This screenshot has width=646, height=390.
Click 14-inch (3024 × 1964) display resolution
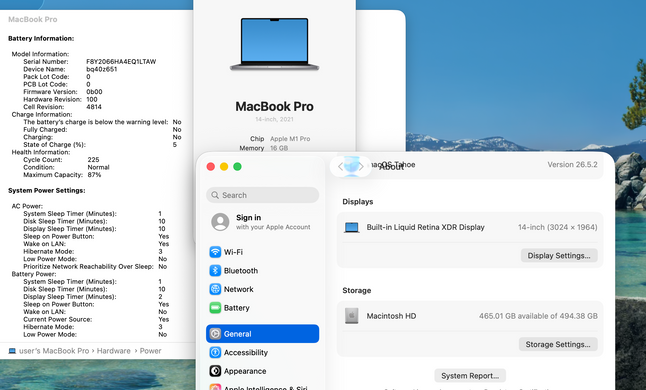(x=558, y=227)
